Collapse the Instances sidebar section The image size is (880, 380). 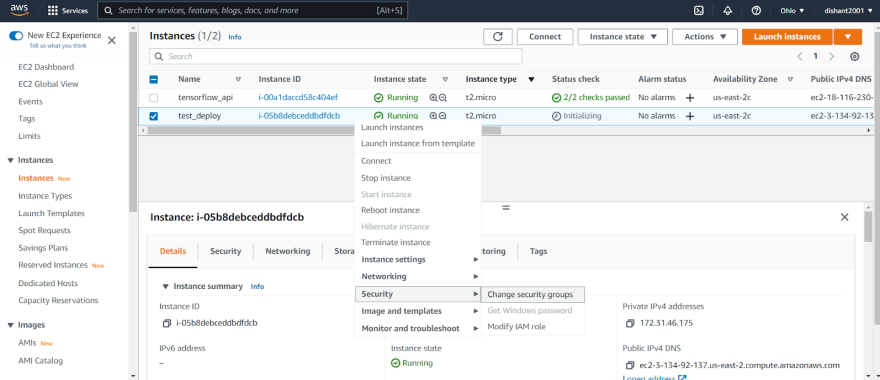pyautogui.click(x=11, y=161)
